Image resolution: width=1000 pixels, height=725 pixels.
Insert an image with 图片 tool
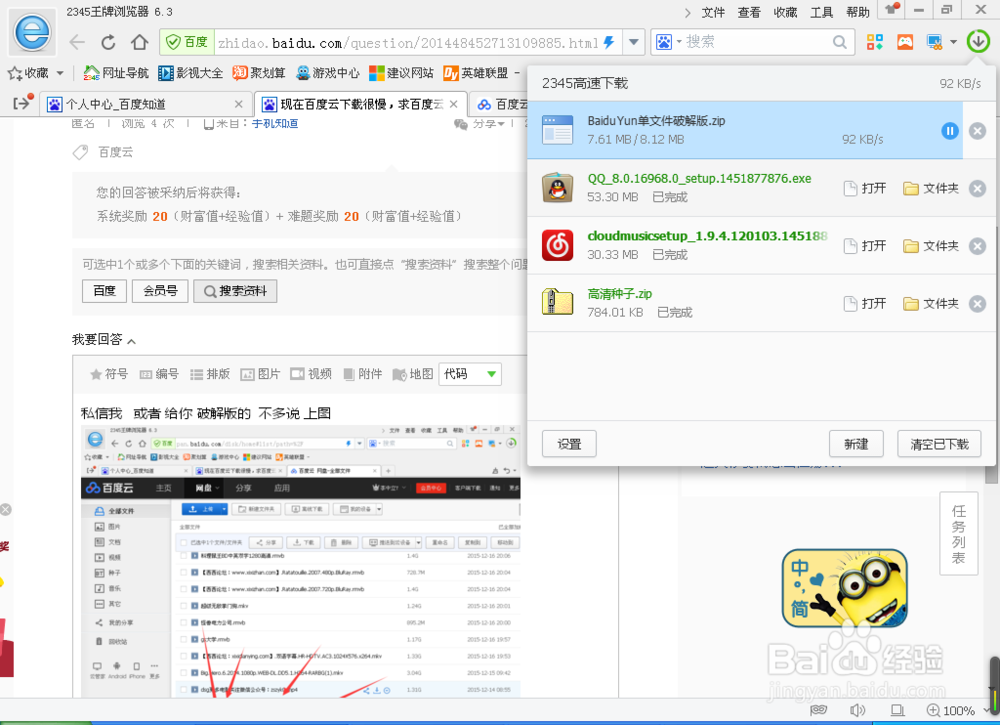pyautogui.click(x=260, y=374)
